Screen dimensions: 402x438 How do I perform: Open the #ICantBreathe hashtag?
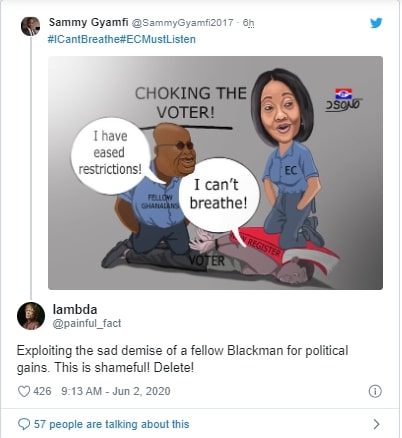[x=83, y=39]
